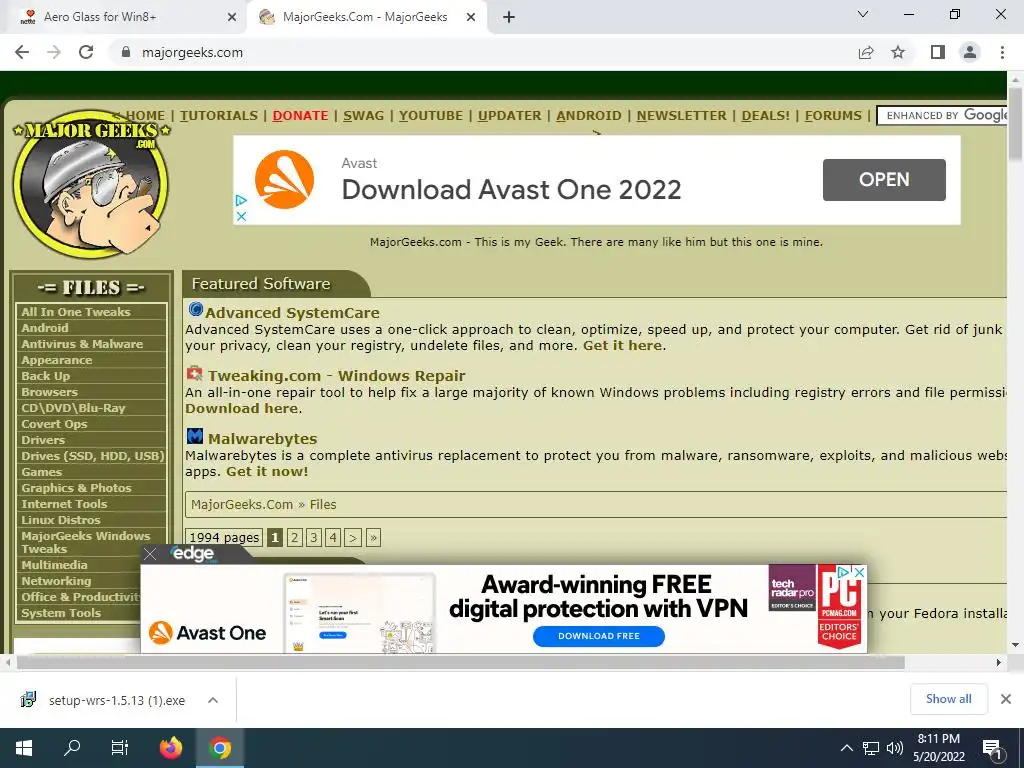Click the Tweaking.com Windows Repair icon
1024x768 pixels.
pos(195,374)
